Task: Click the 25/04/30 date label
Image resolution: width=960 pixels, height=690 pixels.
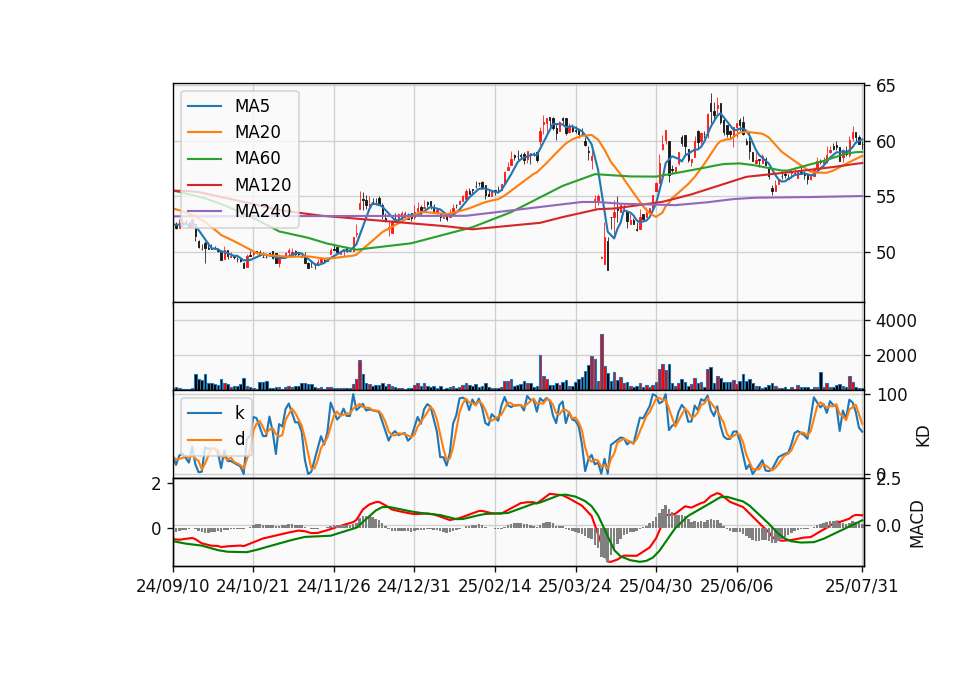Action: tap(656, 587)
